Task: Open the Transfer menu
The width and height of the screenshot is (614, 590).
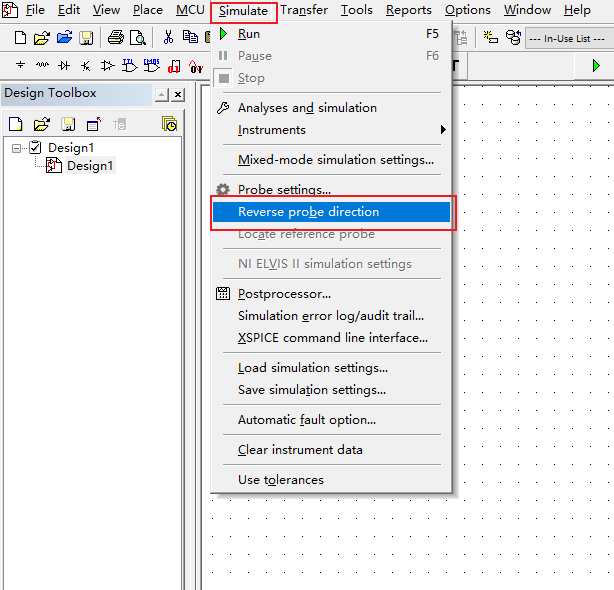Action: [x=304, y=10]
